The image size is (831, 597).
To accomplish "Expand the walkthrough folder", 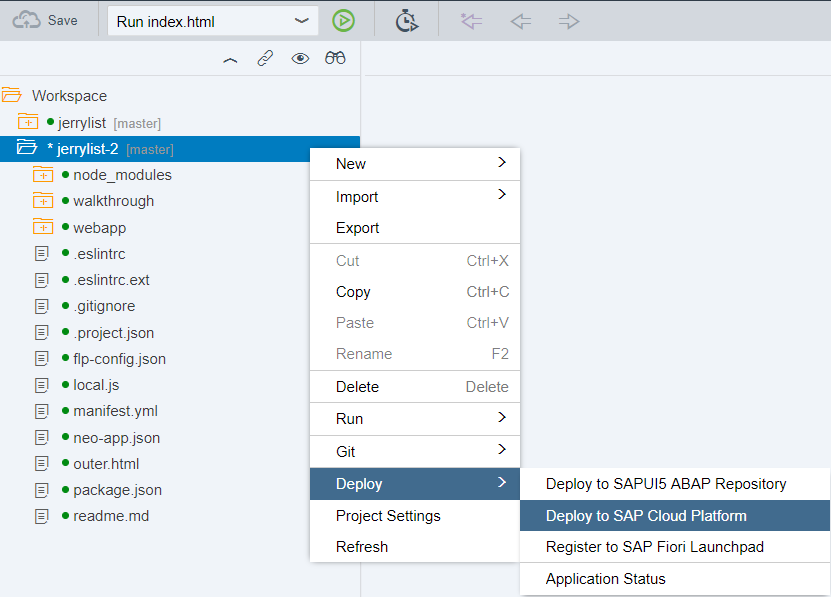I will 43,200.
